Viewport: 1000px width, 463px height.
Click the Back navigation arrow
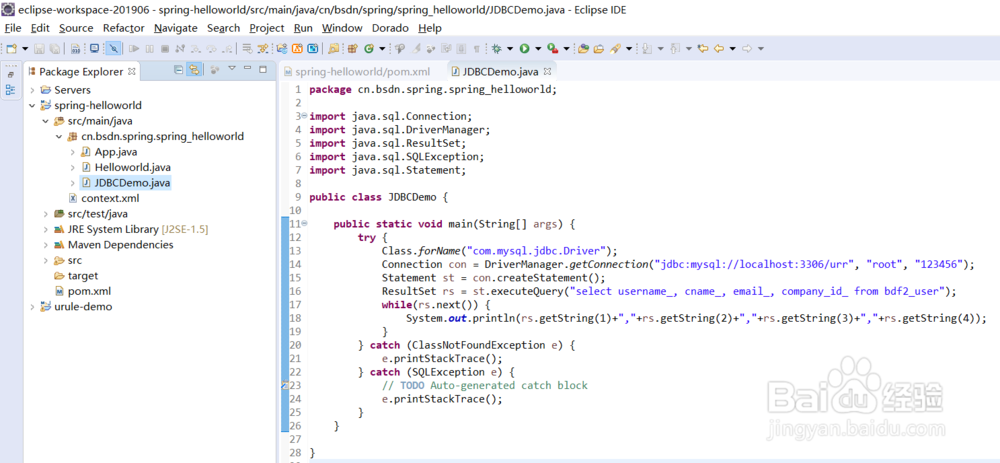click(719, 48)
